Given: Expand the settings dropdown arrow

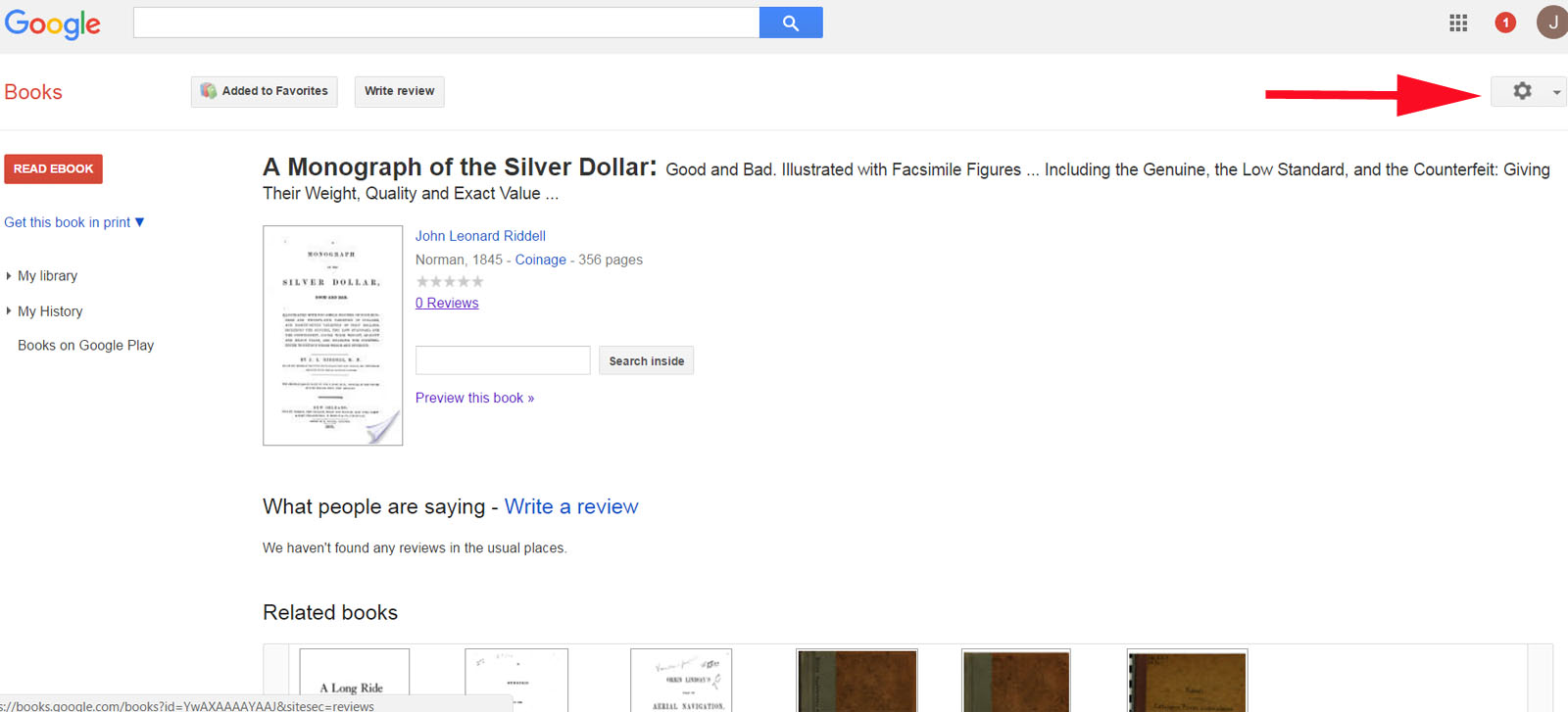Looking at the screenshot, I should (x=1556, y=92).
